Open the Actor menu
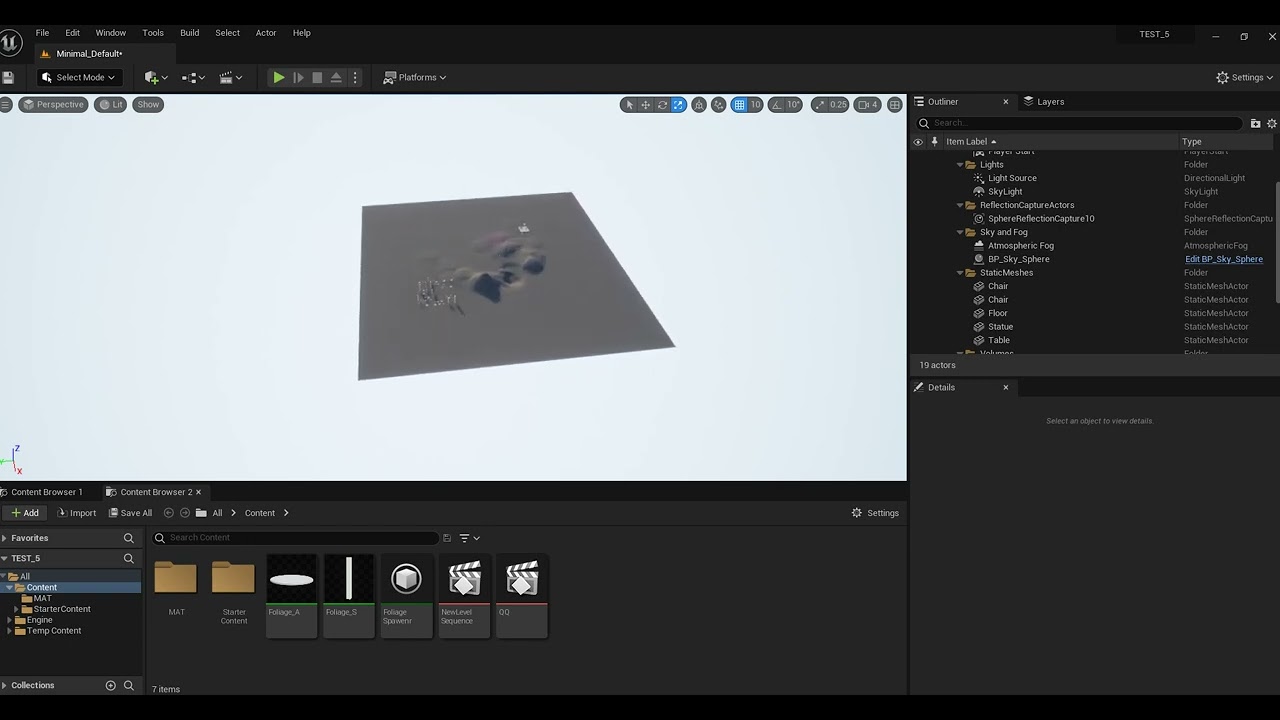 [266, 33]
